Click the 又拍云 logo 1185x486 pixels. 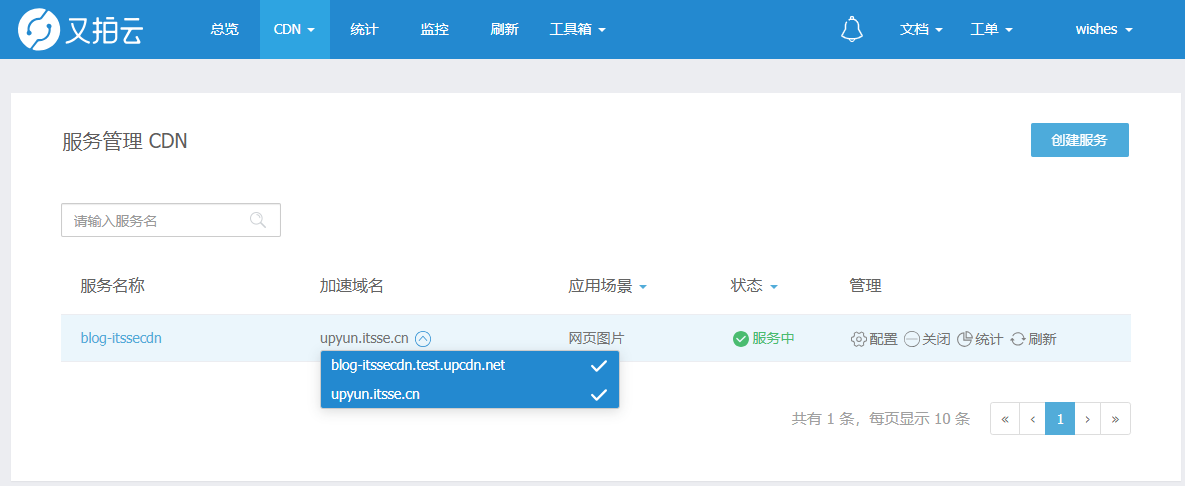(80, 29)
